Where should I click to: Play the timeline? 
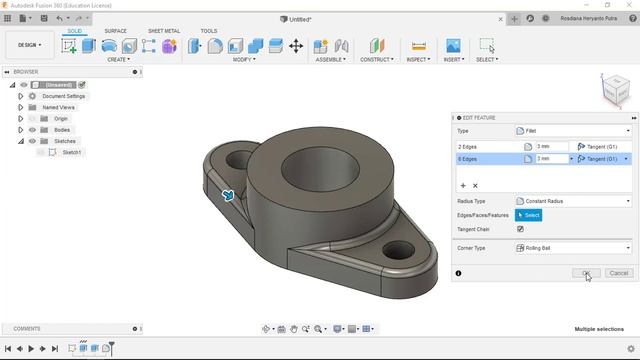pos(31,349)
